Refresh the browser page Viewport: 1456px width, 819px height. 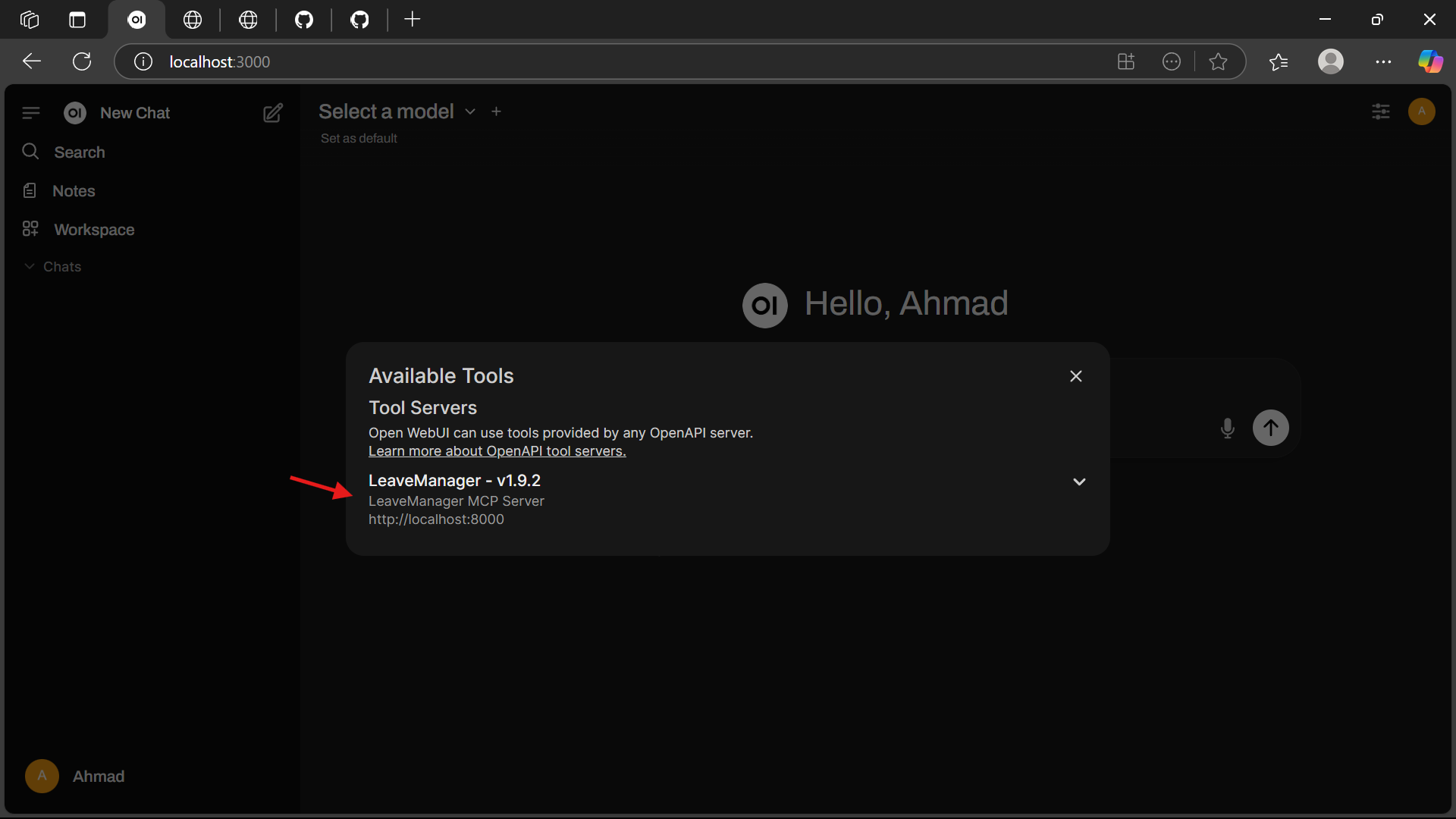[x=82, y=61]
